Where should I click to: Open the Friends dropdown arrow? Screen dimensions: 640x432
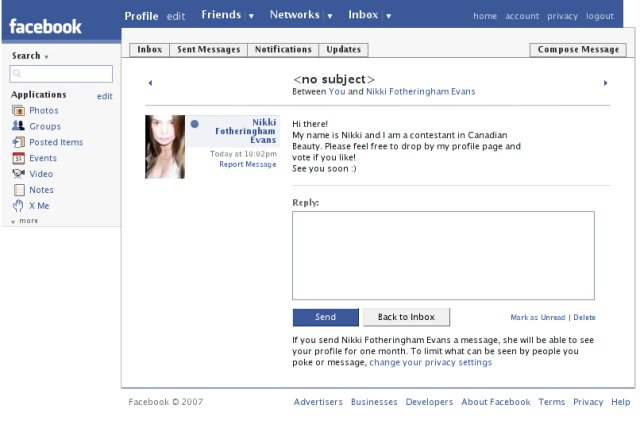coord(251,16)
